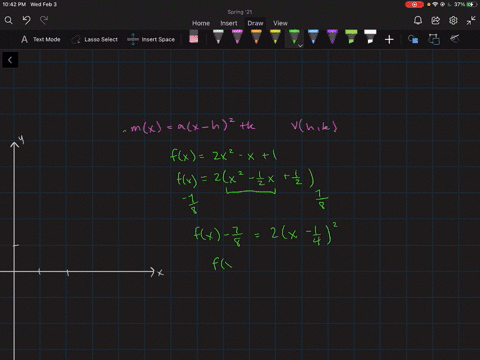Open green pen options dropdown
The height and width of the screenshot is (360, 480).
click(300, 46)
